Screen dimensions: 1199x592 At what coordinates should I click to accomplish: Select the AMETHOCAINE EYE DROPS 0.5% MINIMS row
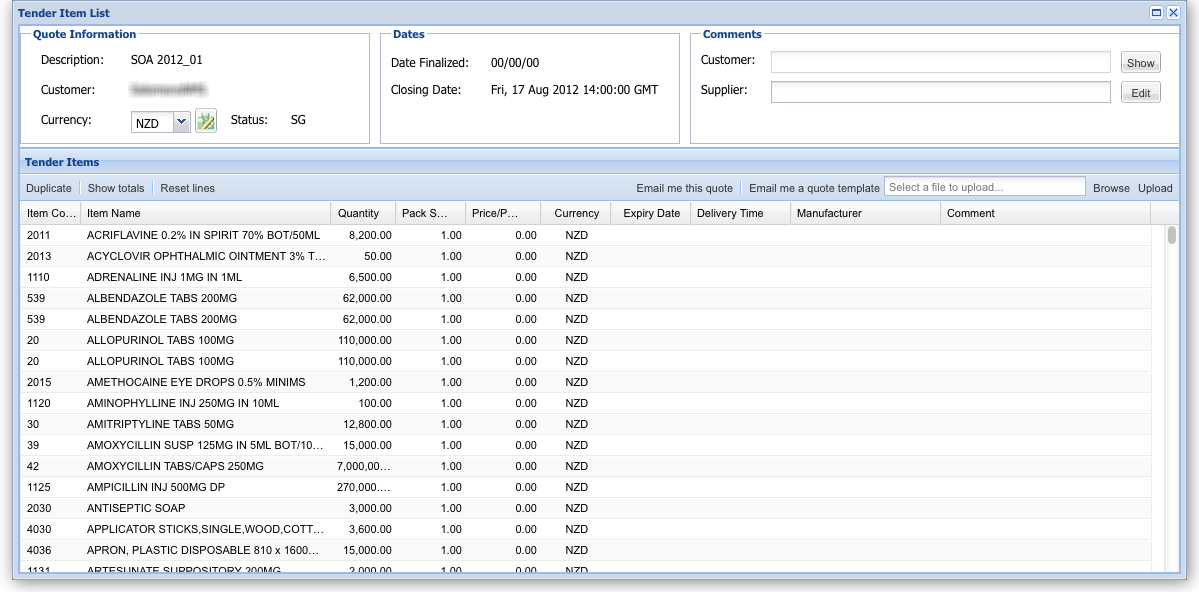pos(586,382)
